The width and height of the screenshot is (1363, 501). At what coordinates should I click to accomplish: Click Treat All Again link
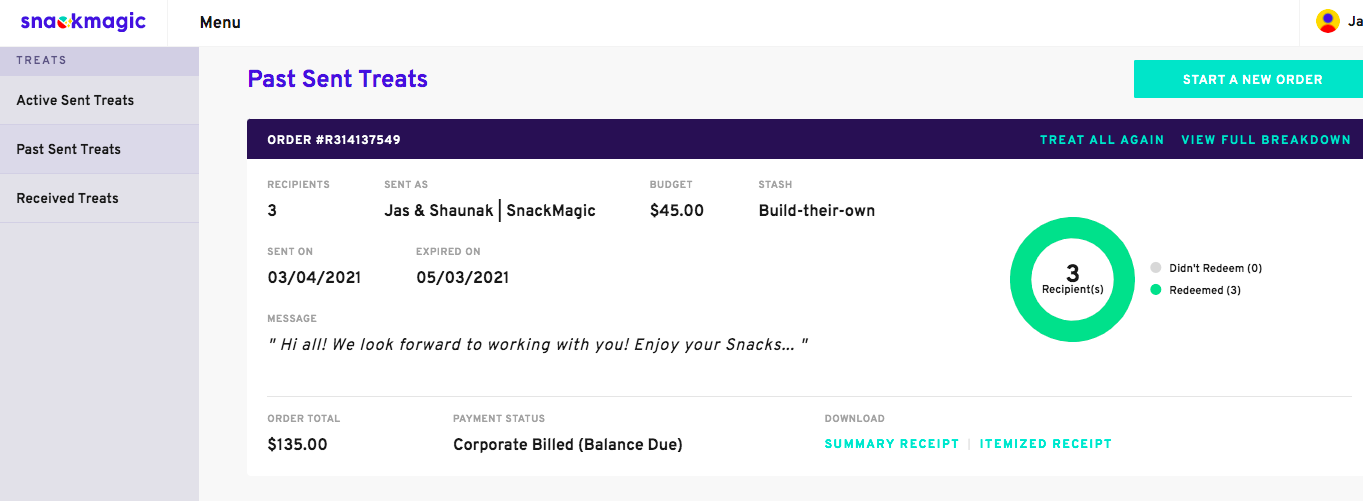pyautogui.click(x=1102, y=140)
